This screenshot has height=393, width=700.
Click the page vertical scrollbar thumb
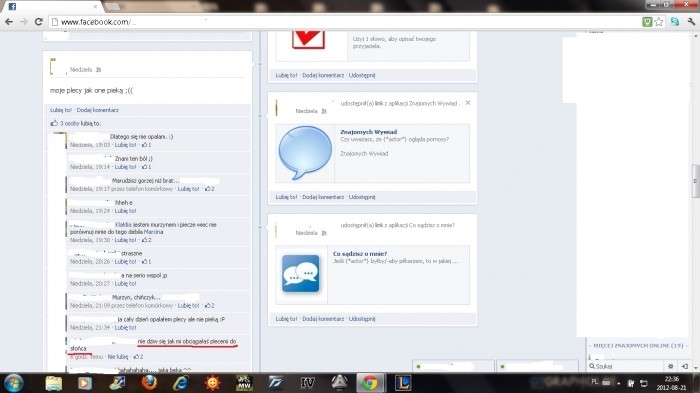tap(696, 181)
